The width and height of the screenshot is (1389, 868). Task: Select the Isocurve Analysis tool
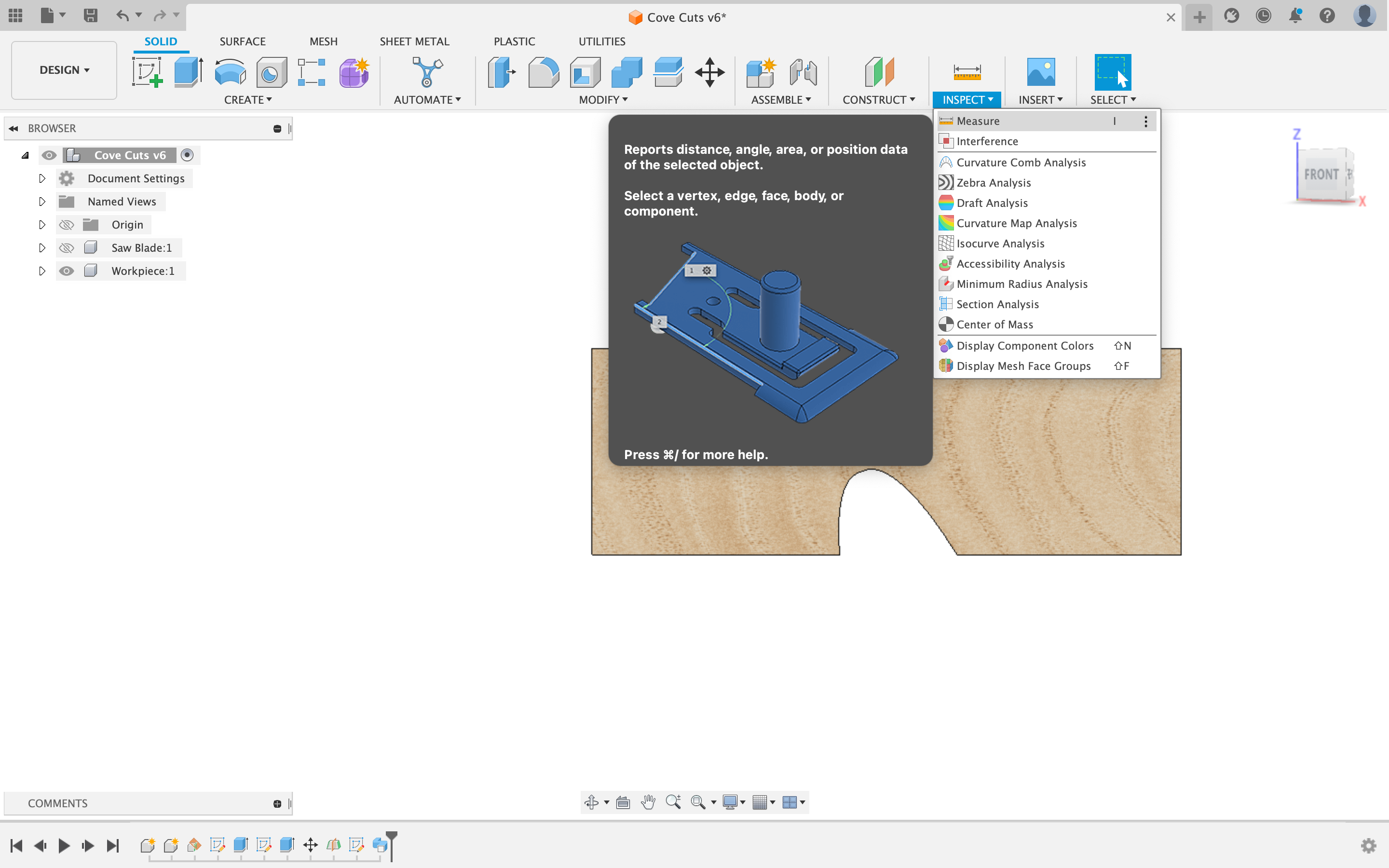999,243
